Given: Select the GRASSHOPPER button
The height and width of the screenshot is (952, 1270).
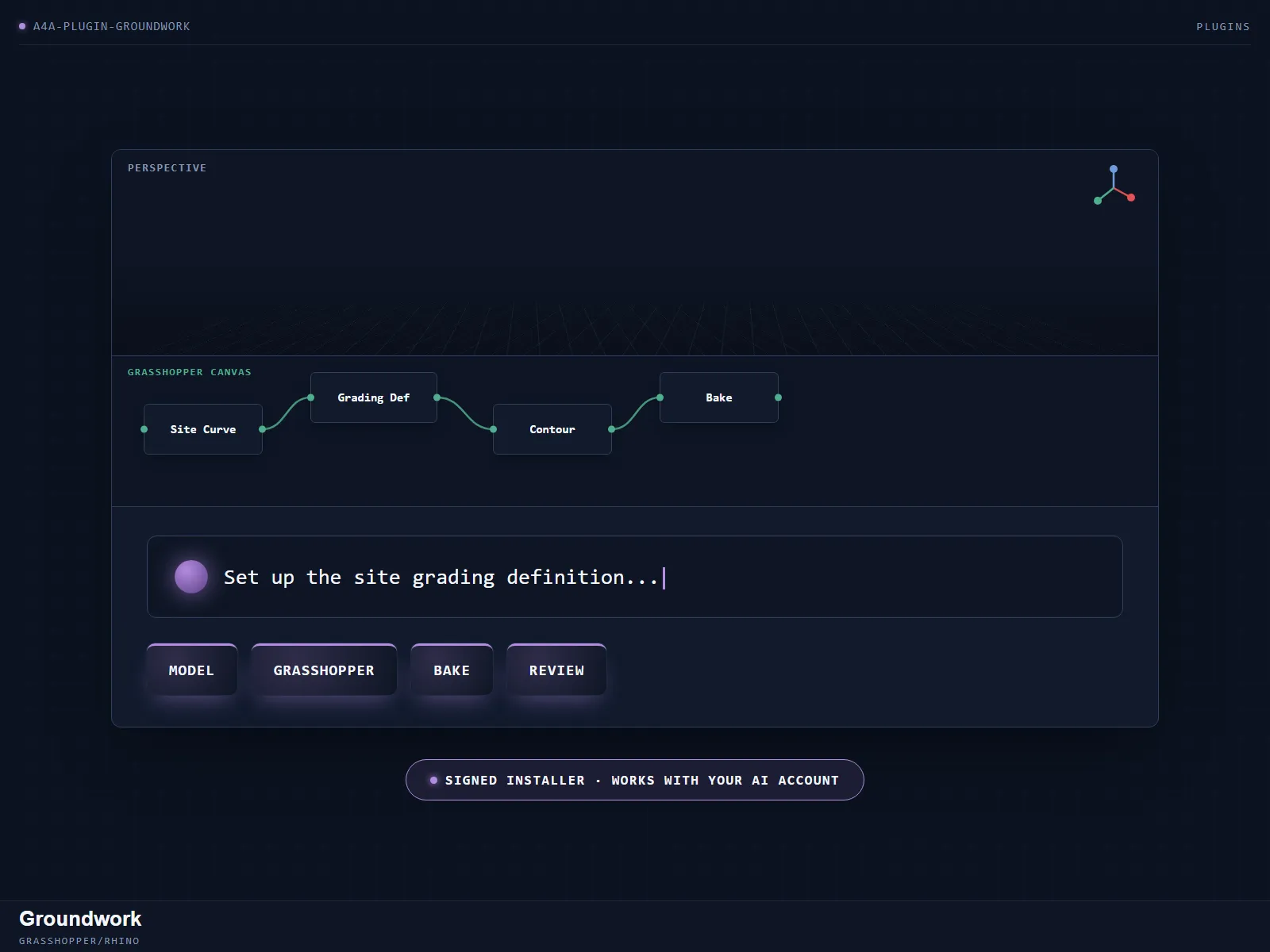Looking at the screenshot, I should coord(324,670).
